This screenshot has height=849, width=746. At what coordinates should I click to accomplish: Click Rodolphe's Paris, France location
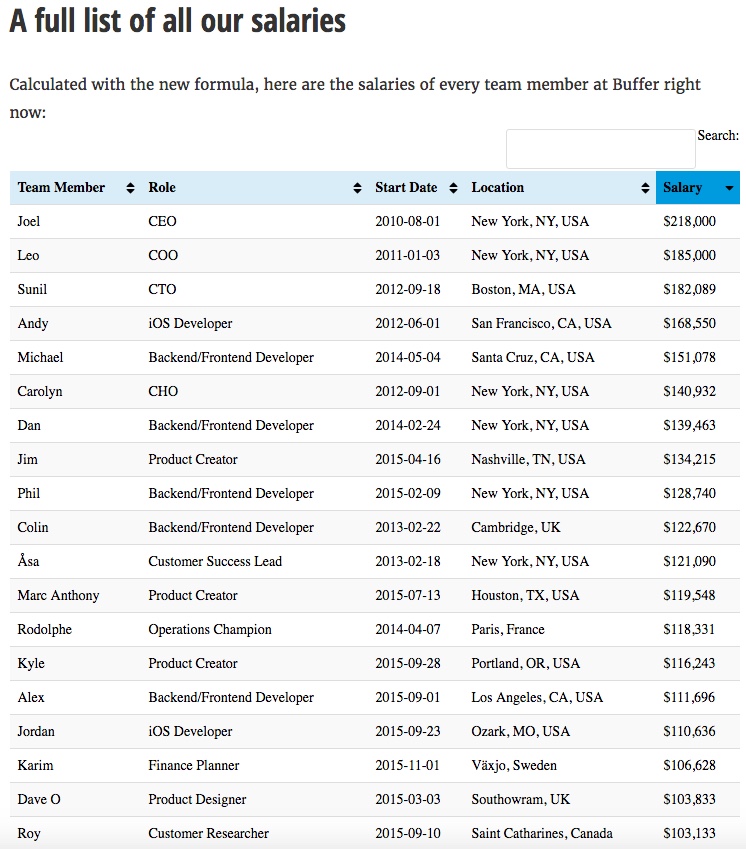point(508,630)
